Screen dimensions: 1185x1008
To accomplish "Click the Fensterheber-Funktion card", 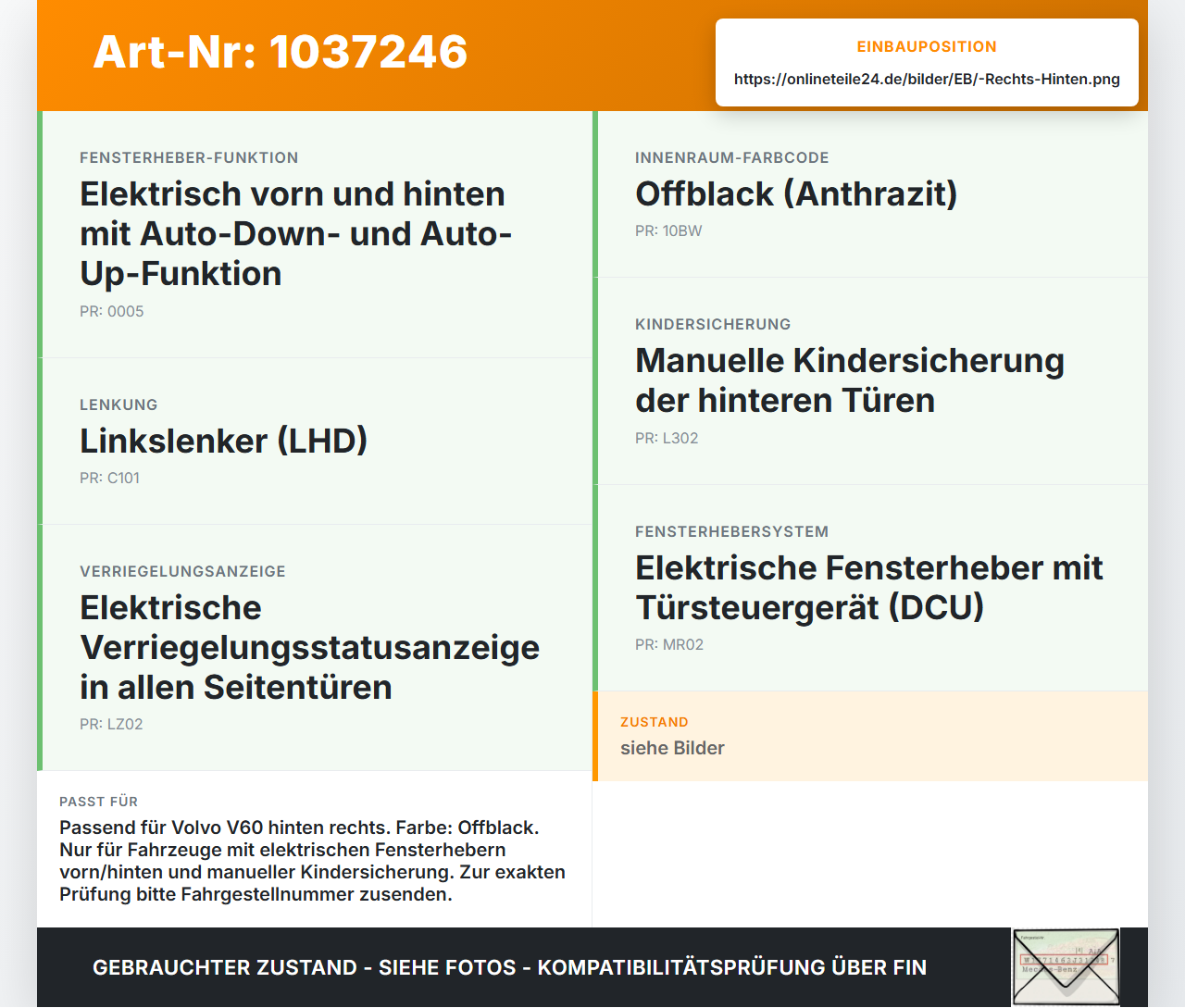I will click(315, 234).
